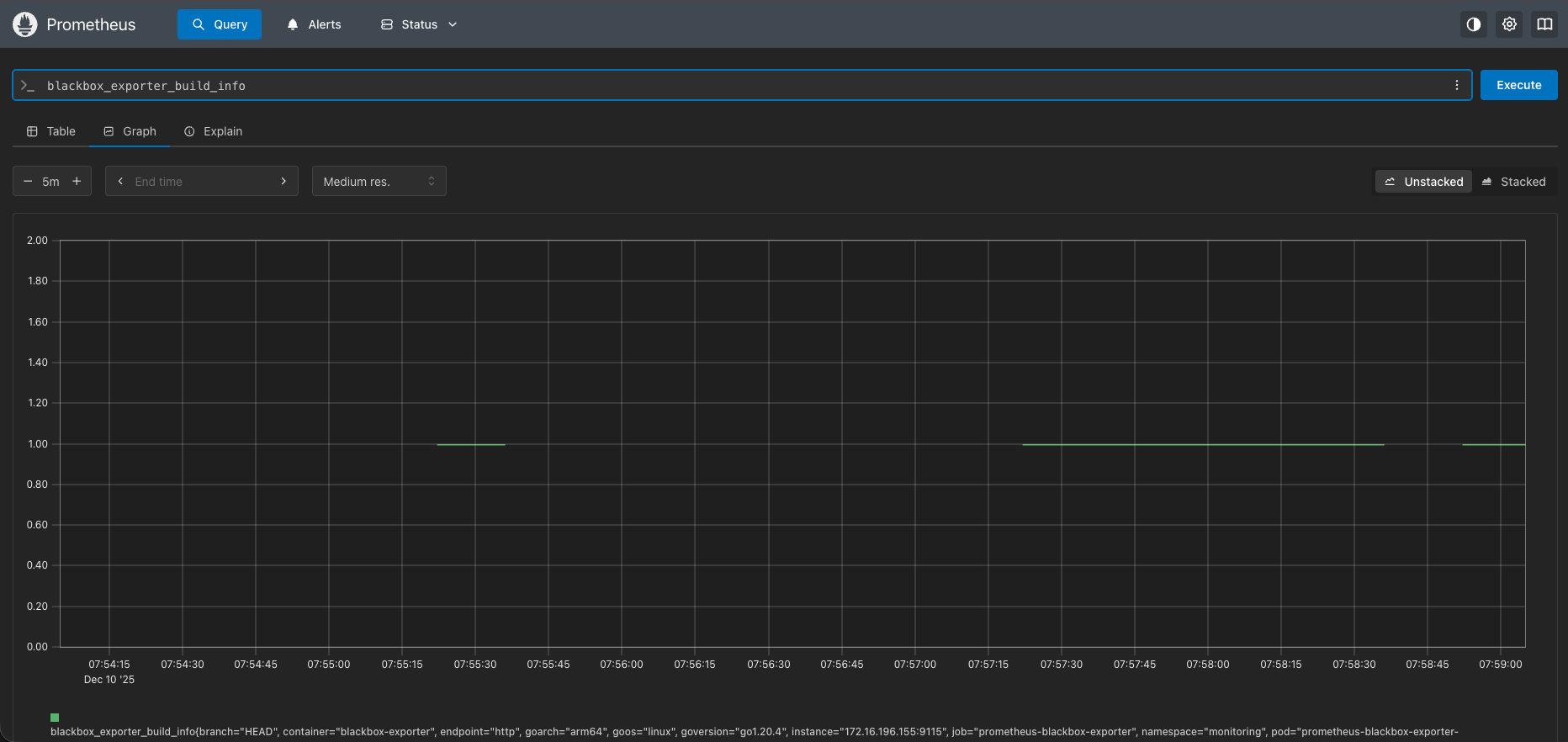Move end time back with left chevron
Viewport: 1568px width, 742px height.
[120, 181]
